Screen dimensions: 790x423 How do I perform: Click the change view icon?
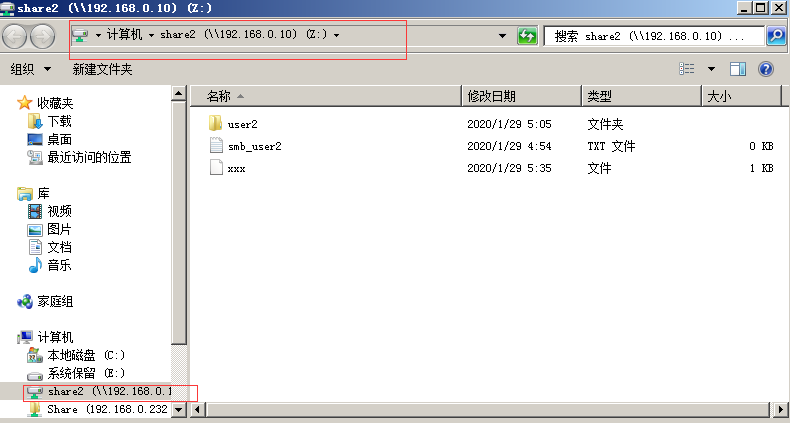(687, 69)
